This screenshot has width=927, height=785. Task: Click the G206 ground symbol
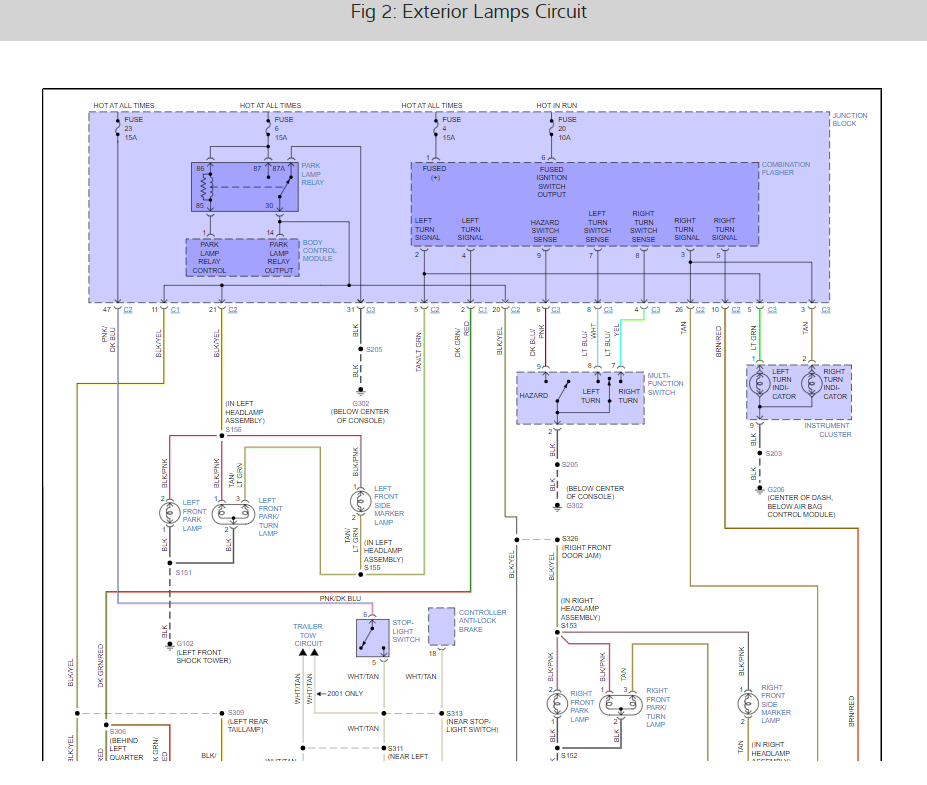click(760, 490)
